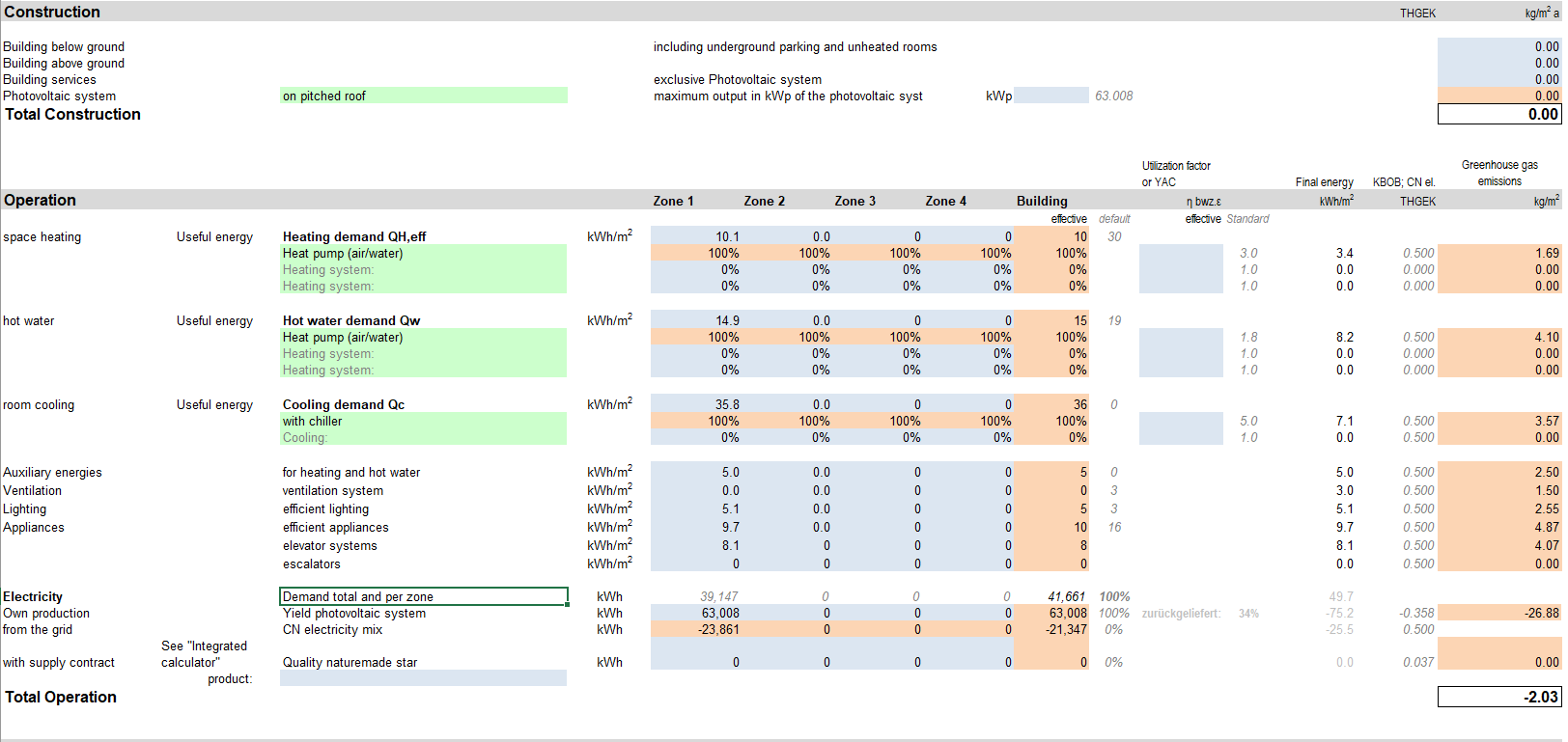Image resolution: width=1568 pixels, height=742 pixels.
Task: Select the 'on pitched roof' photovoltaic cell
Action: coord(423,96)
